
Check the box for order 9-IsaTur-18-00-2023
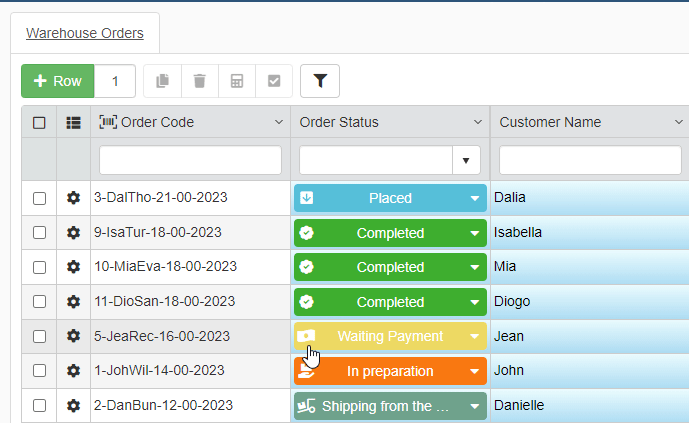click(x=39, y=233)
